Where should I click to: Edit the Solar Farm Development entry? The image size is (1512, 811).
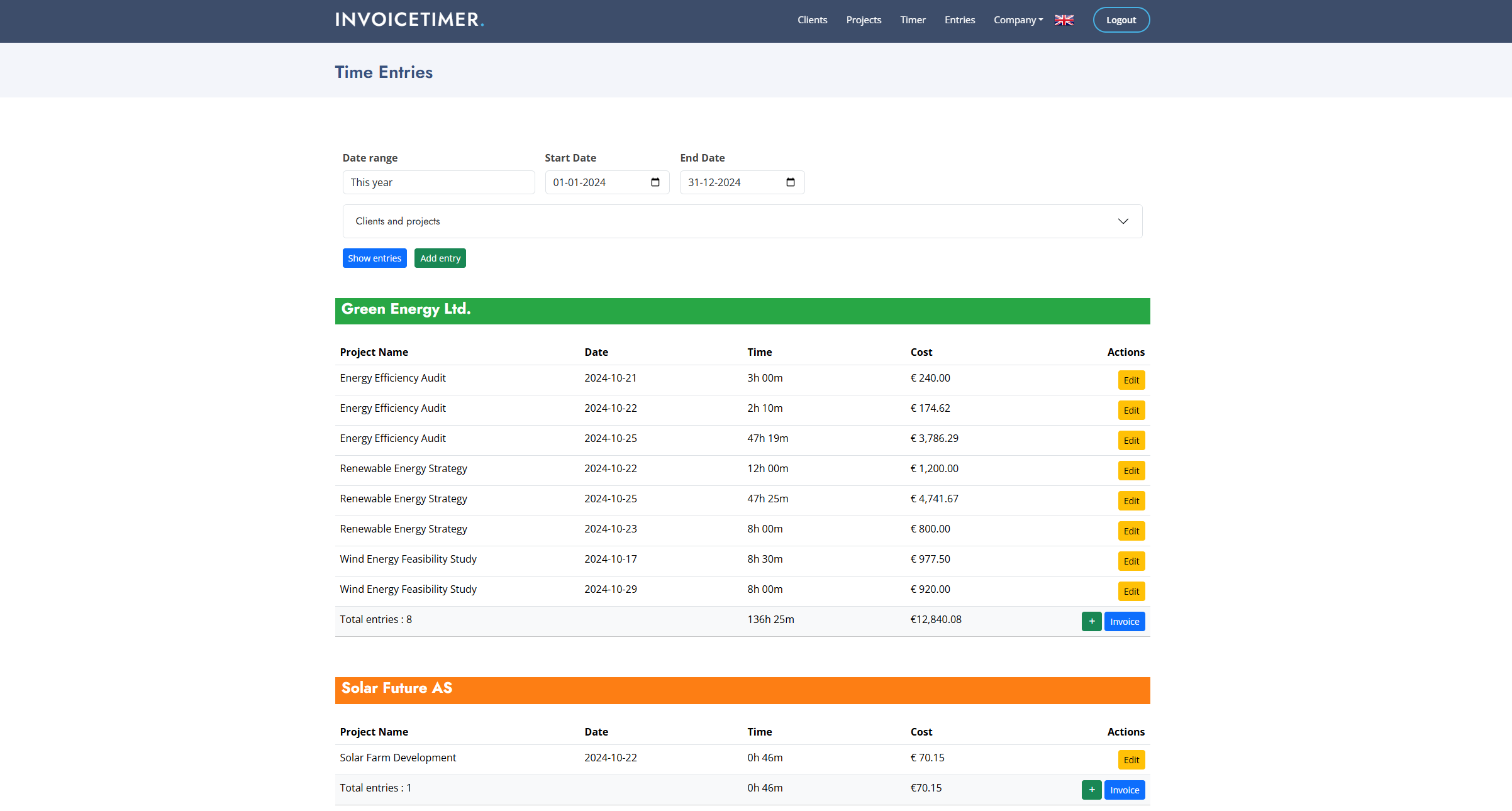pos(1131,759)
